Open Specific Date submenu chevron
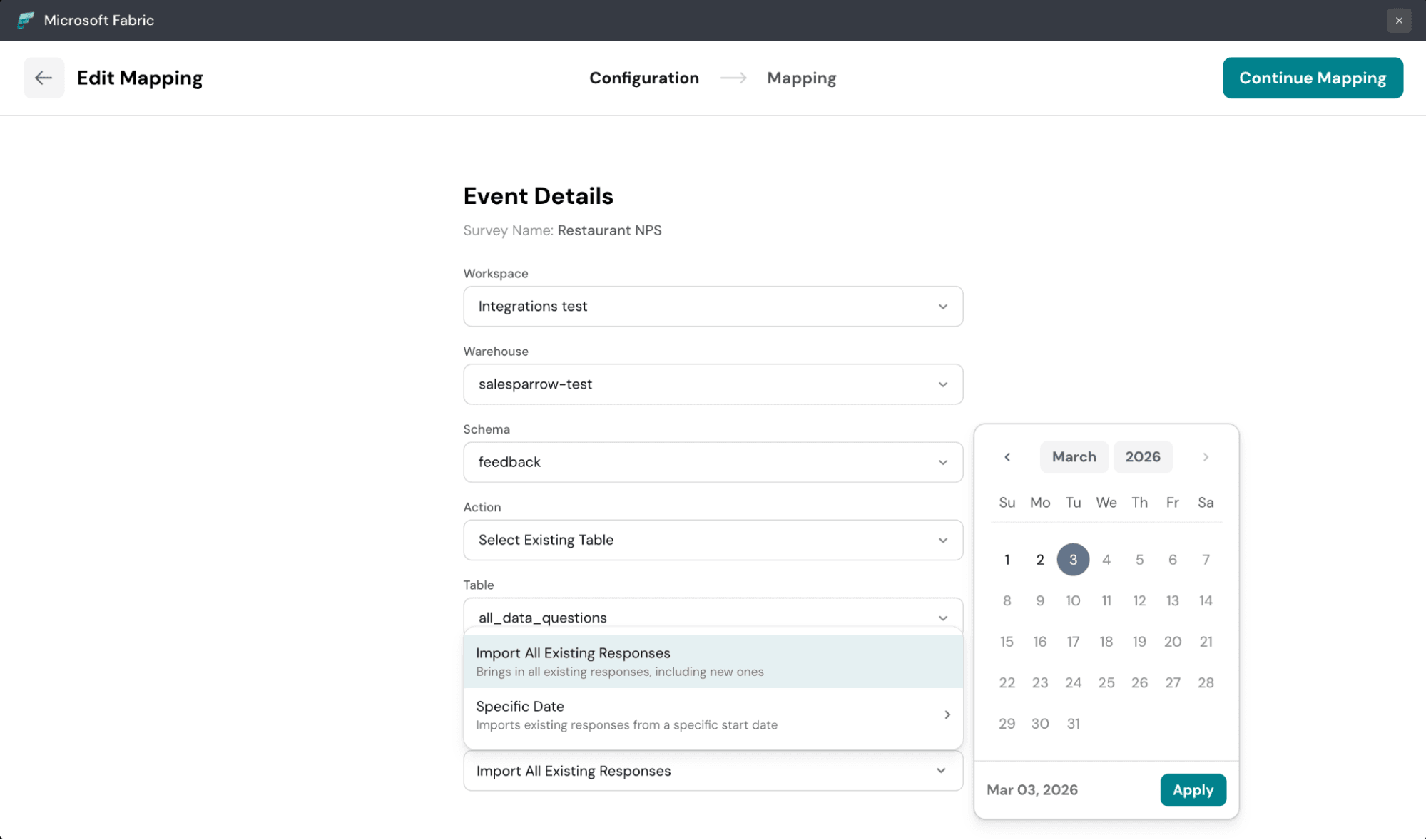This screenshot has width=1426, height=840. pos(947,714)
